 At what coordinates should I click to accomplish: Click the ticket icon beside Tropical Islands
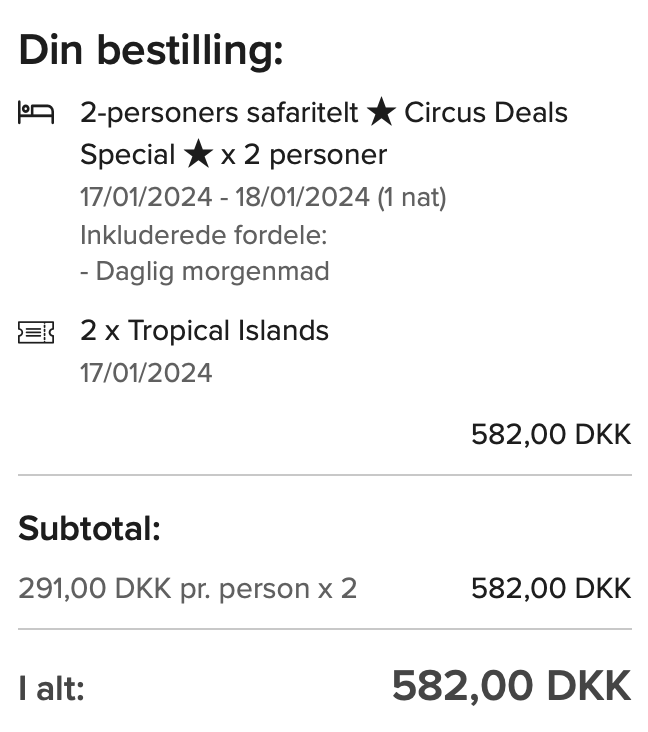(36, 332)
